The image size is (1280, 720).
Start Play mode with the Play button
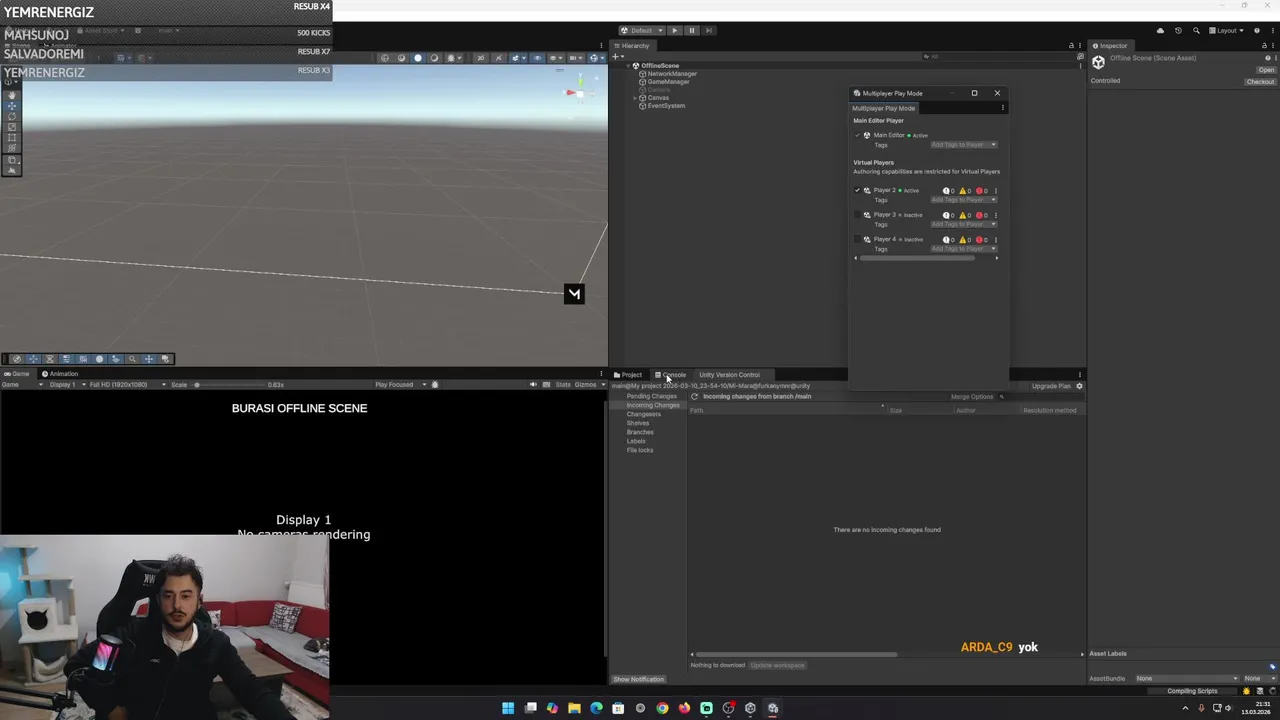[x=674, y=30]
